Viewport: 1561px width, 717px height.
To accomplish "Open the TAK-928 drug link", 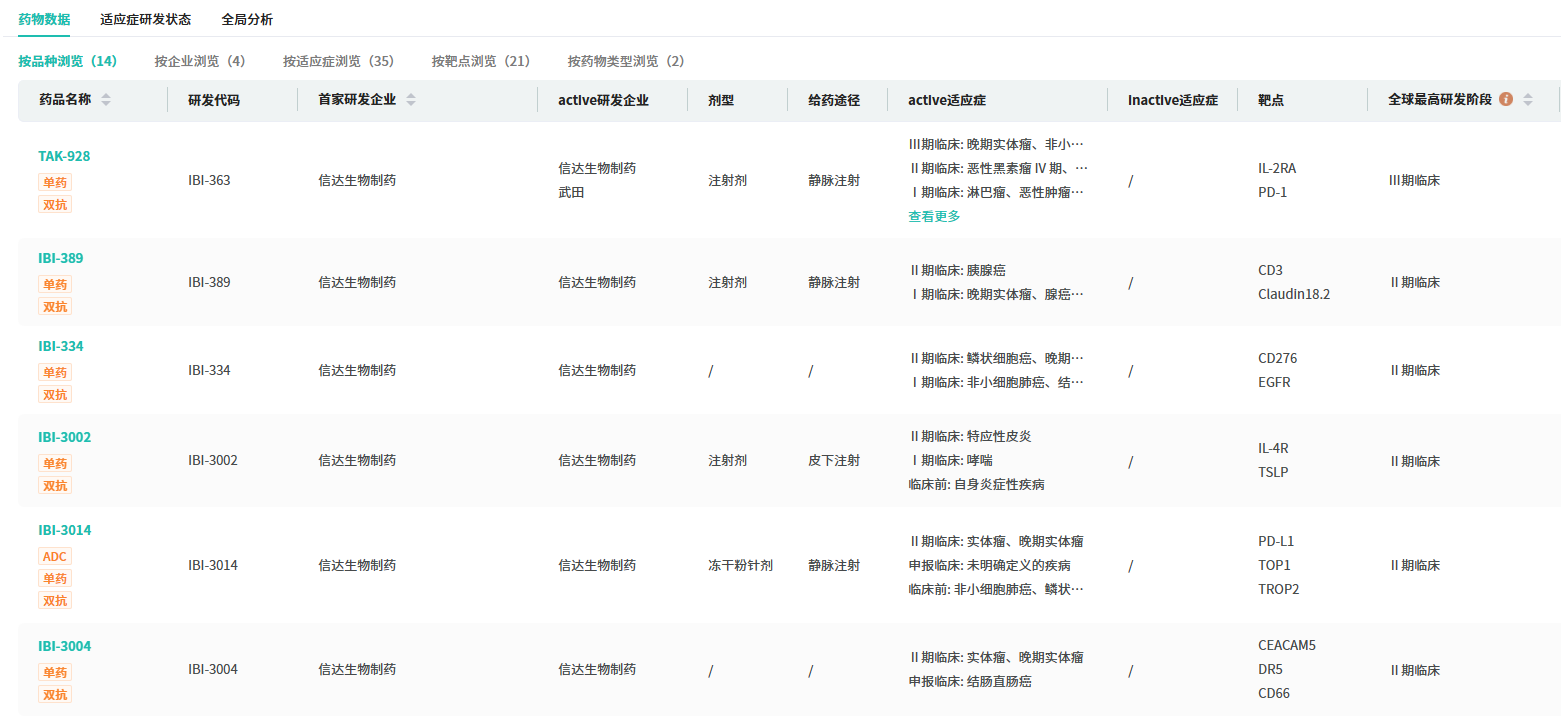I will pyautogui.click(x=64, y=156).
